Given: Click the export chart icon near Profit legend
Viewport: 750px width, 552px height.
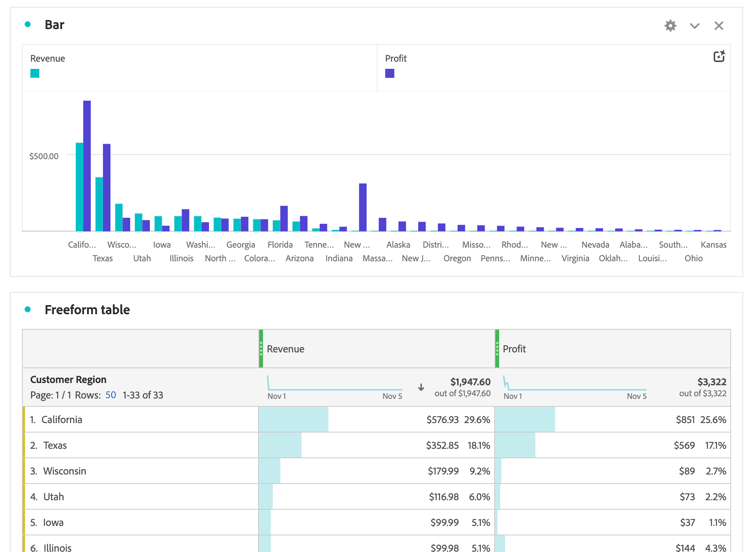Looking at the screenshot, I should 719,56.
